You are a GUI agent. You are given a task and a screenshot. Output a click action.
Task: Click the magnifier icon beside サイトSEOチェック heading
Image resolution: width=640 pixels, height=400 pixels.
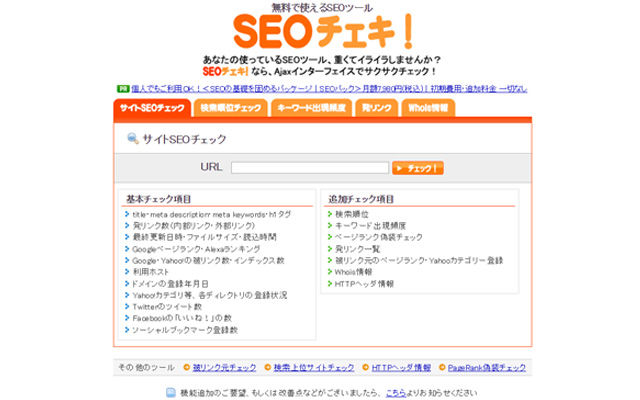click(133, 138)
